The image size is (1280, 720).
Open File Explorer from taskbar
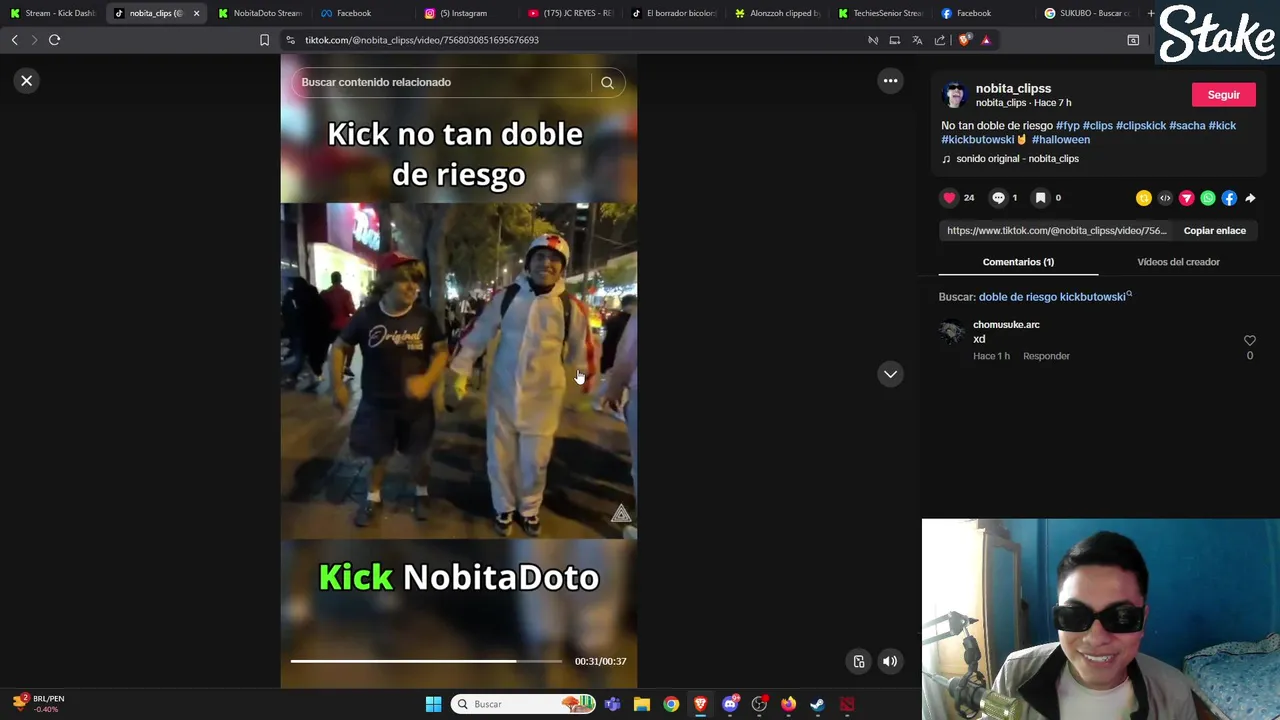point(642,704)
